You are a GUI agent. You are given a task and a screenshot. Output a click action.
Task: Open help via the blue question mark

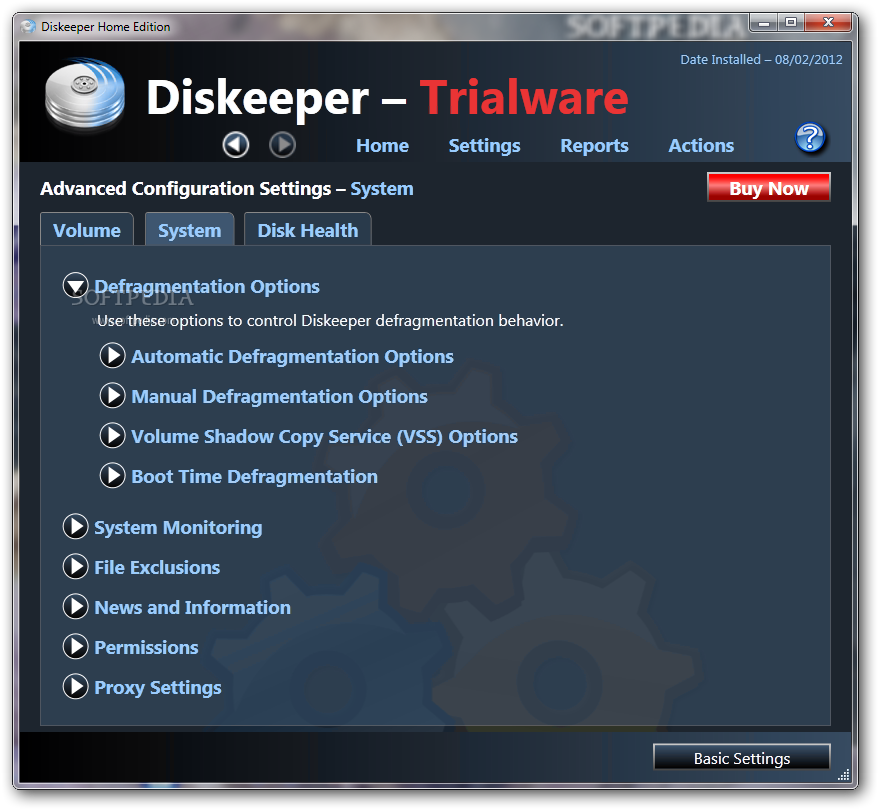pos(810,138)
